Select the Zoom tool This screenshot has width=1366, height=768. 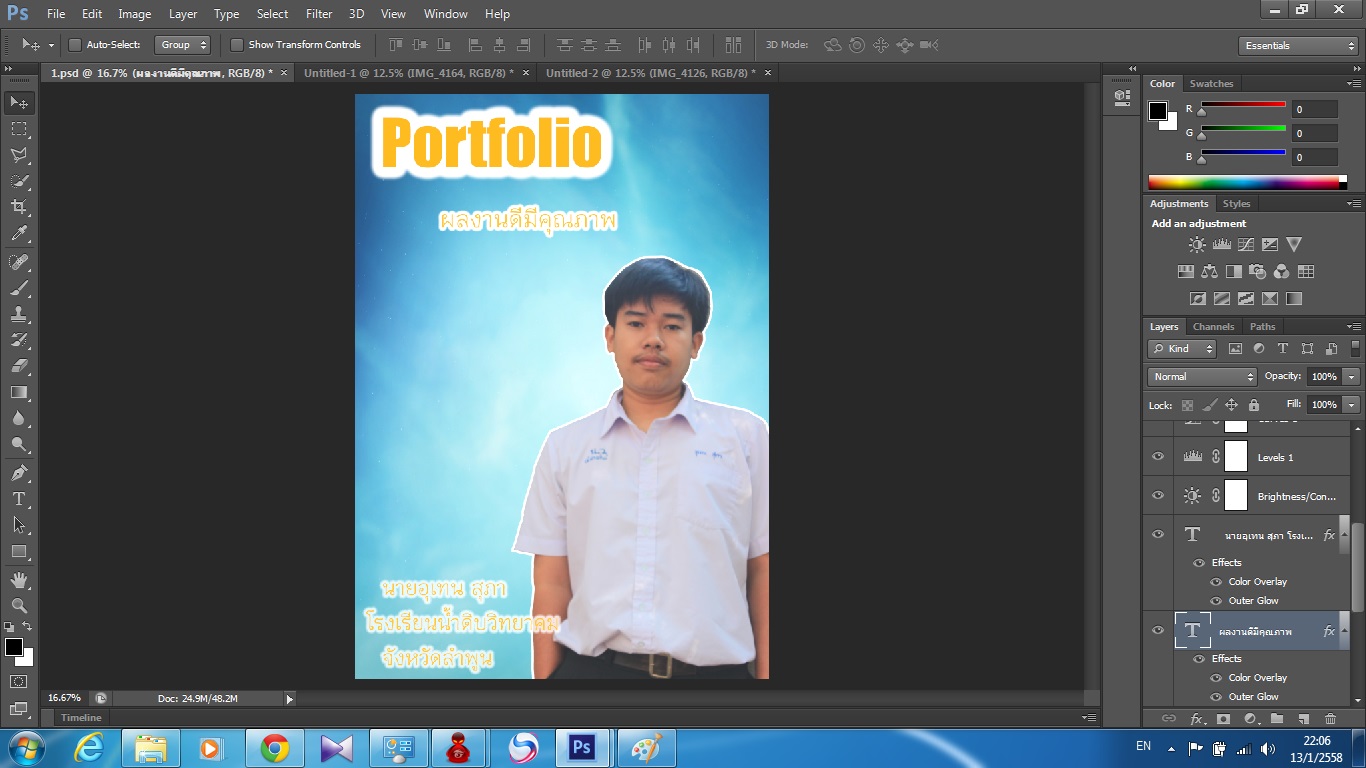tap(19, 606)
